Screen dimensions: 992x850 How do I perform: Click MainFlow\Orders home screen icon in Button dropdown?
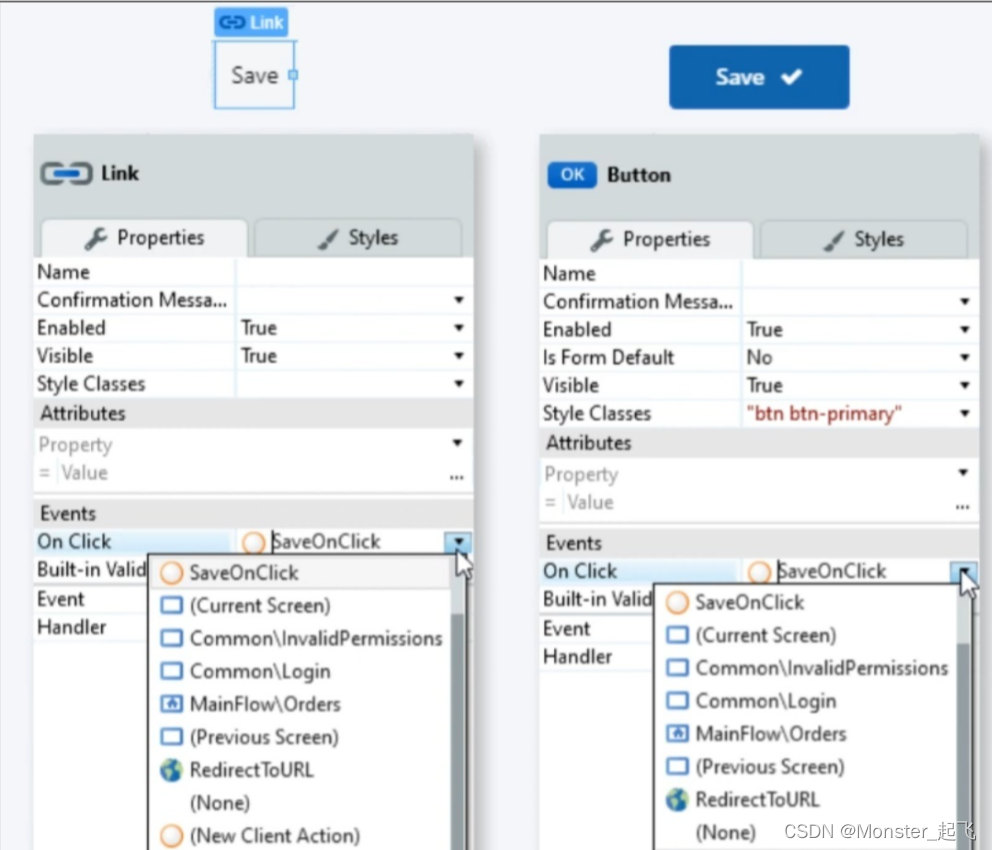coord(677,734)
